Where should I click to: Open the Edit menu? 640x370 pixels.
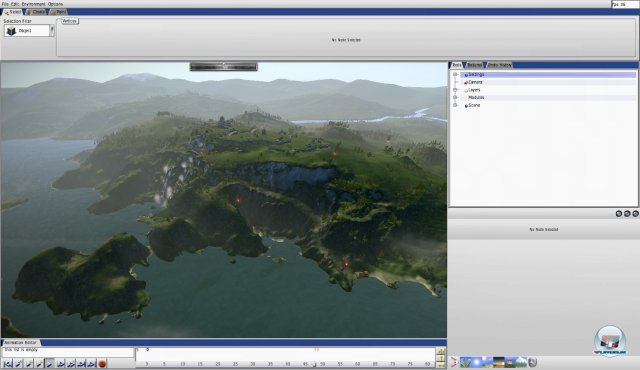point(15,4)
